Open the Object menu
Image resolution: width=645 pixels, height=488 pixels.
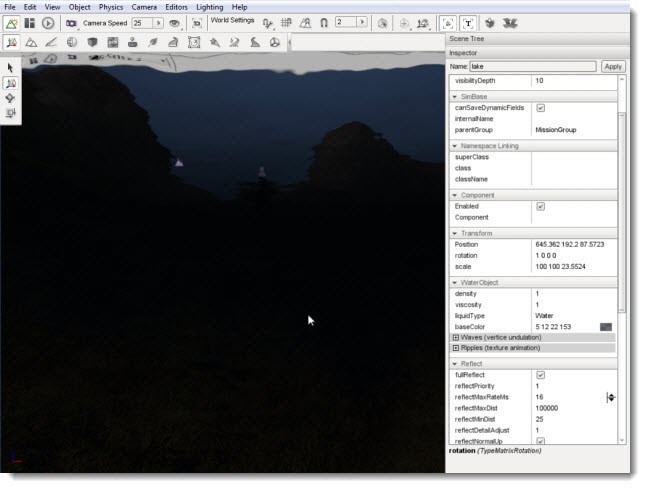click(x=79, y=7)
